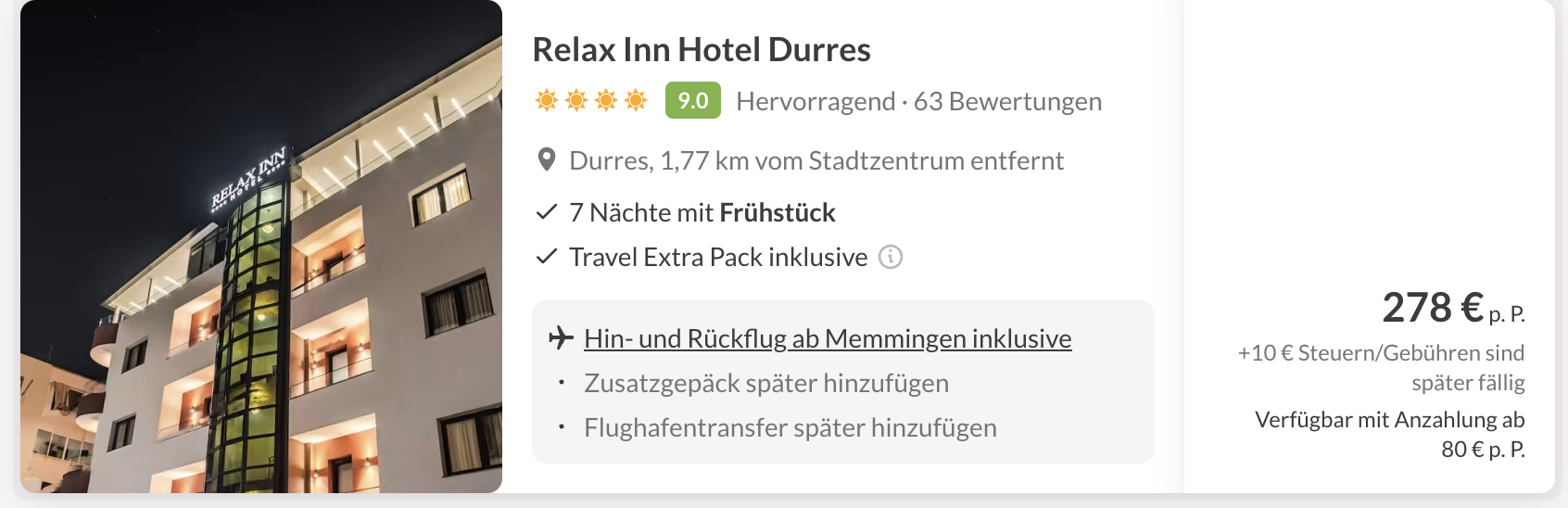1568x508 pixels.
Task: Click Zusatzgepäck später hinzufügen option
Action: point(766,383)
